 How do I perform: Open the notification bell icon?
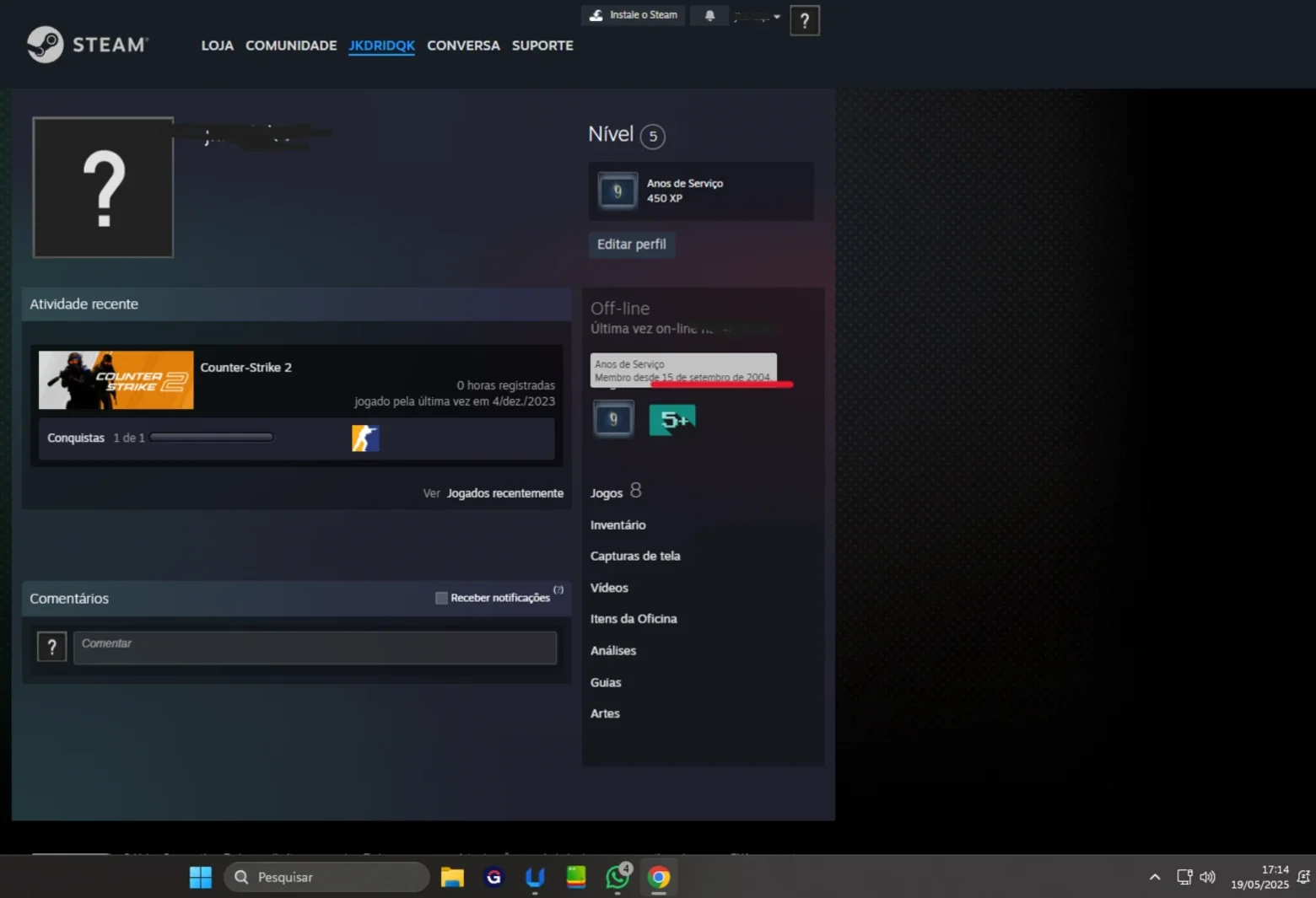point(709,15)
